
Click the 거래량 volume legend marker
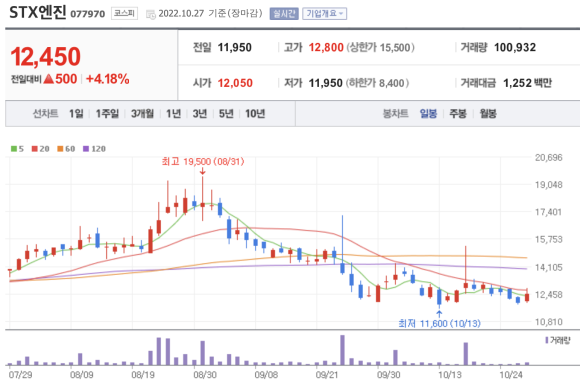(547, 340)
